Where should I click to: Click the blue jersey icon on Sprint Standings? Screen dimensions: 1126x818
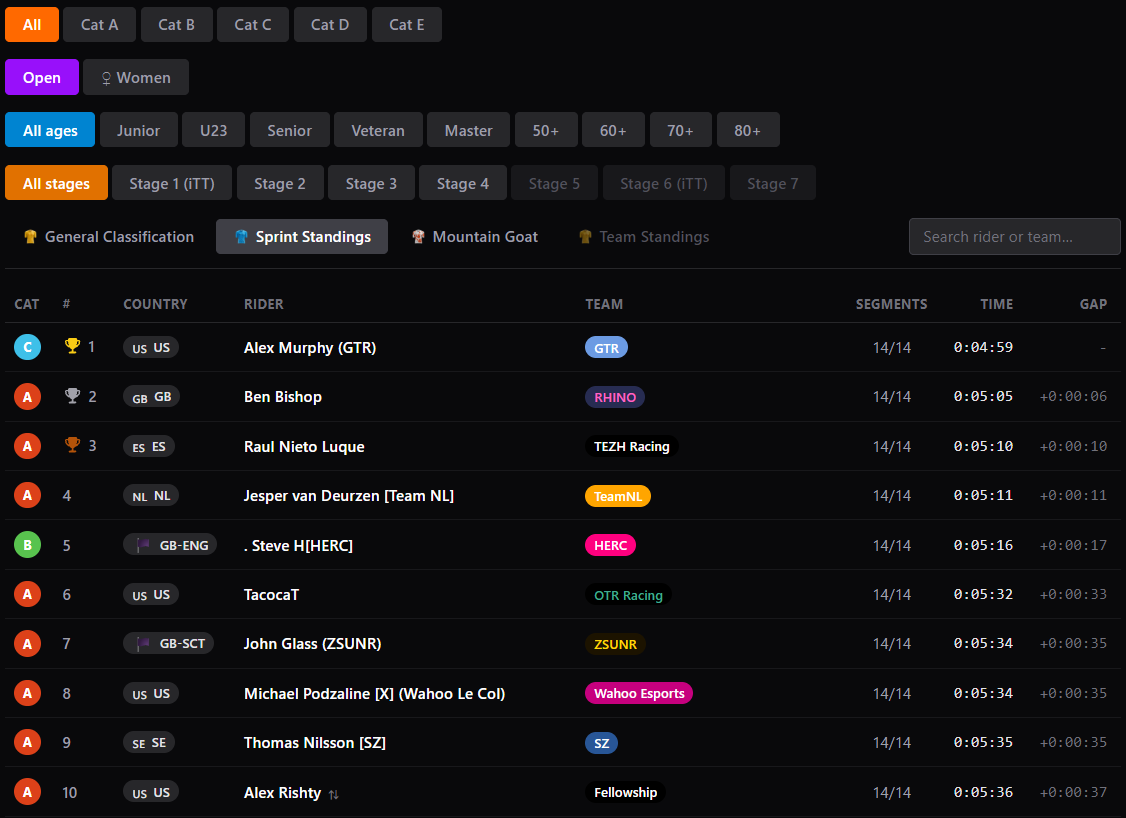(241, 236)
